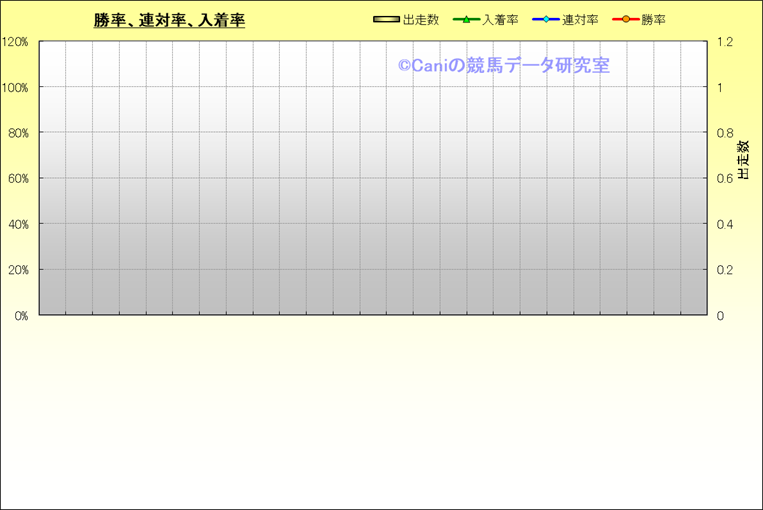Select the 80% left axis label
The image size is (763, 510).
[18, 133]
